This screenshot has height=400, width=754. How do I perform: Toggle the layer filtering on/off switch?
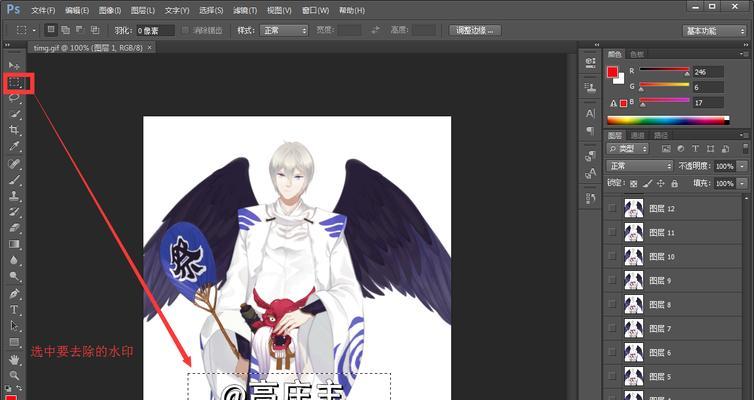tap(745, 149)
